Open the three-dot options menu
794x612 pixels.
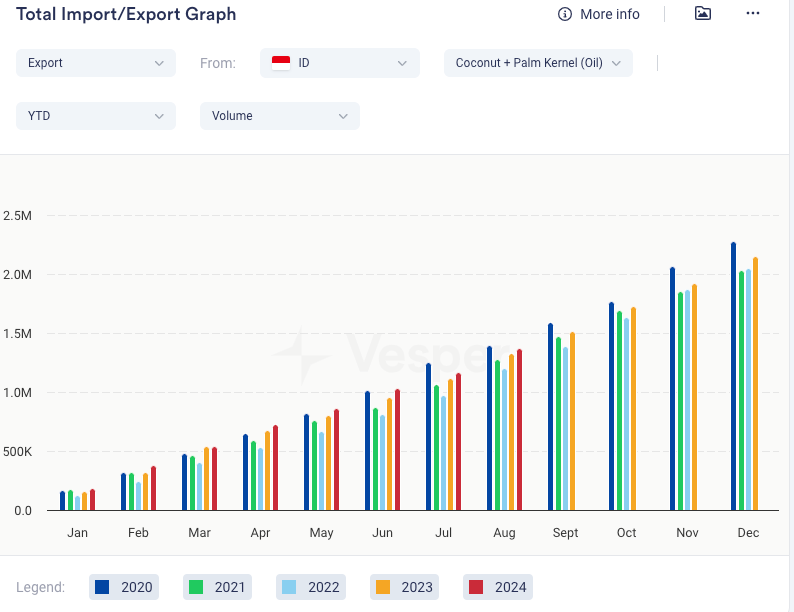pyautogui.click(x=754, y=14)
